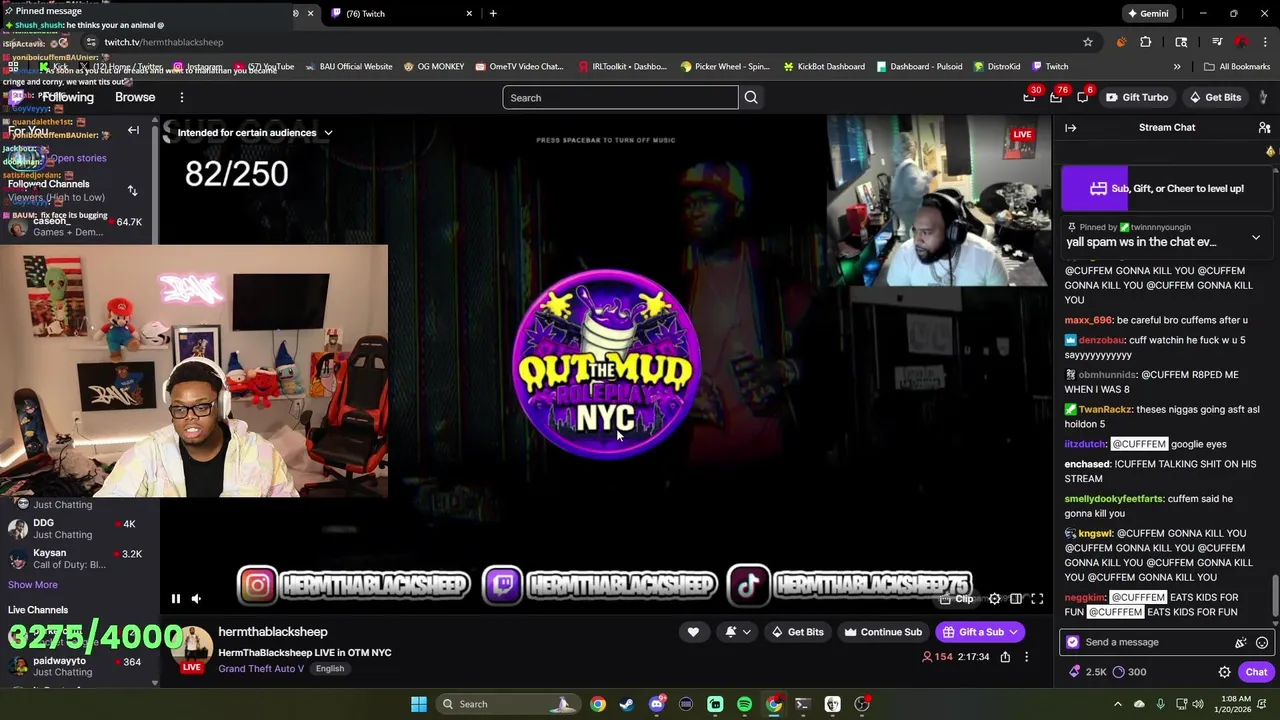The width and height of the screenshot is (1280, 720).
Task: Click the Gemini button in Chrome
Action: pyautogui.click(x=1148, y=13)
